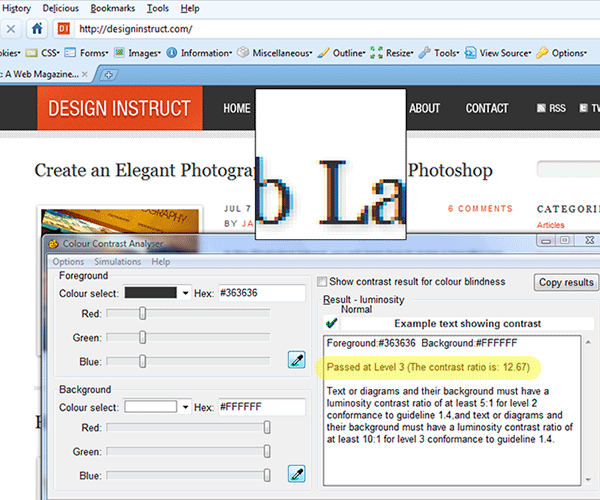This screenshot has width=600, height=500.
Task: Close the A Web Magazine tab
Action: coord(85,74)
